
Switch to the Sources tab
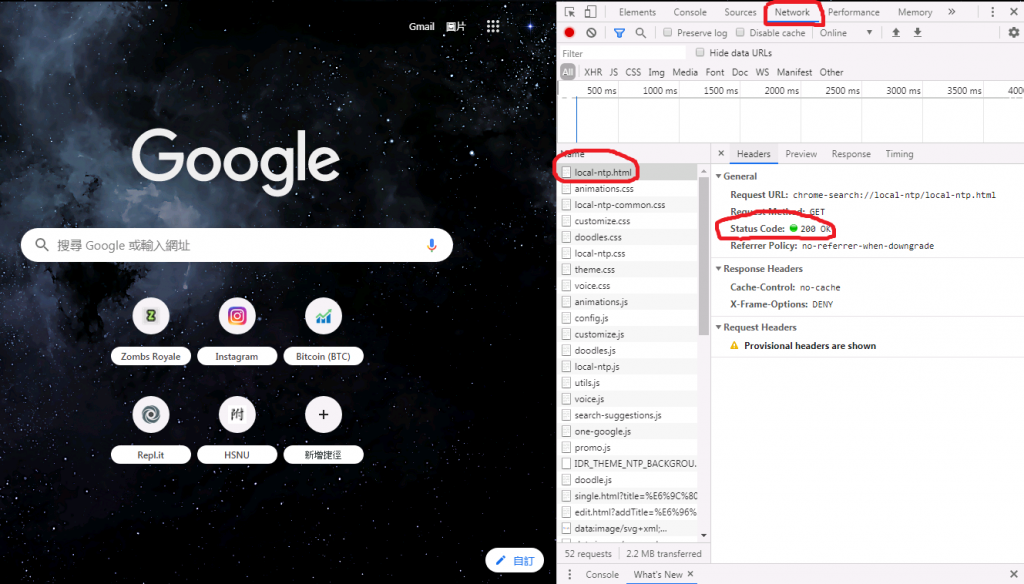click(x=740, y=12)
